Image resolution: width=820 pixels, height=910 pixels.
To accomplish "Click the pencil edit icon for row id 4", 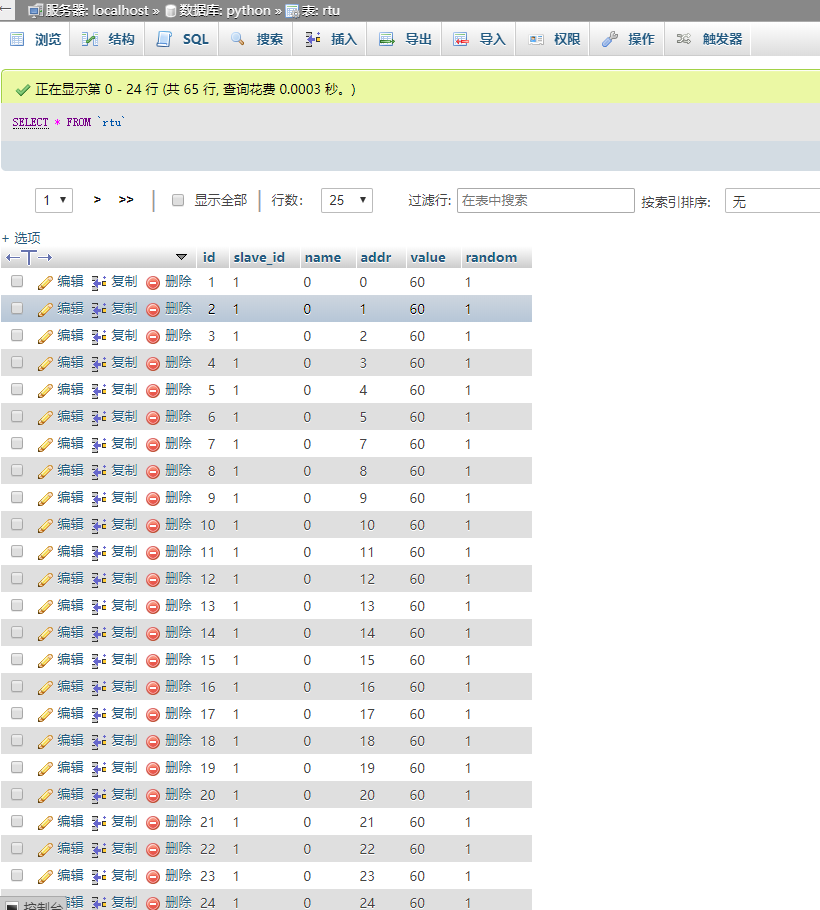I will (45, 363).
